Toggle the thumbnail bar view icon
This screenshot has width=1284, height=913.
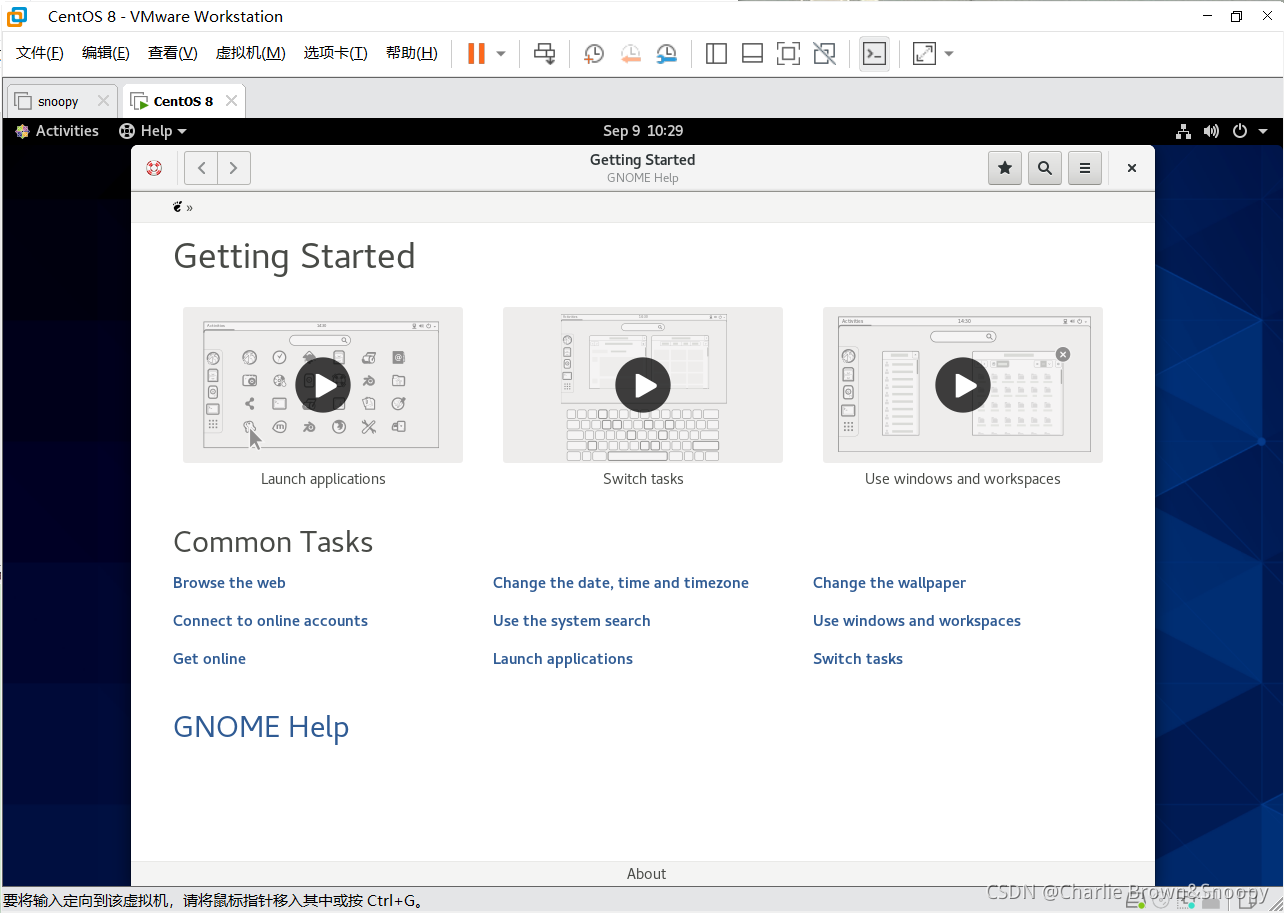pyautogui.click(x=752, y=54)
